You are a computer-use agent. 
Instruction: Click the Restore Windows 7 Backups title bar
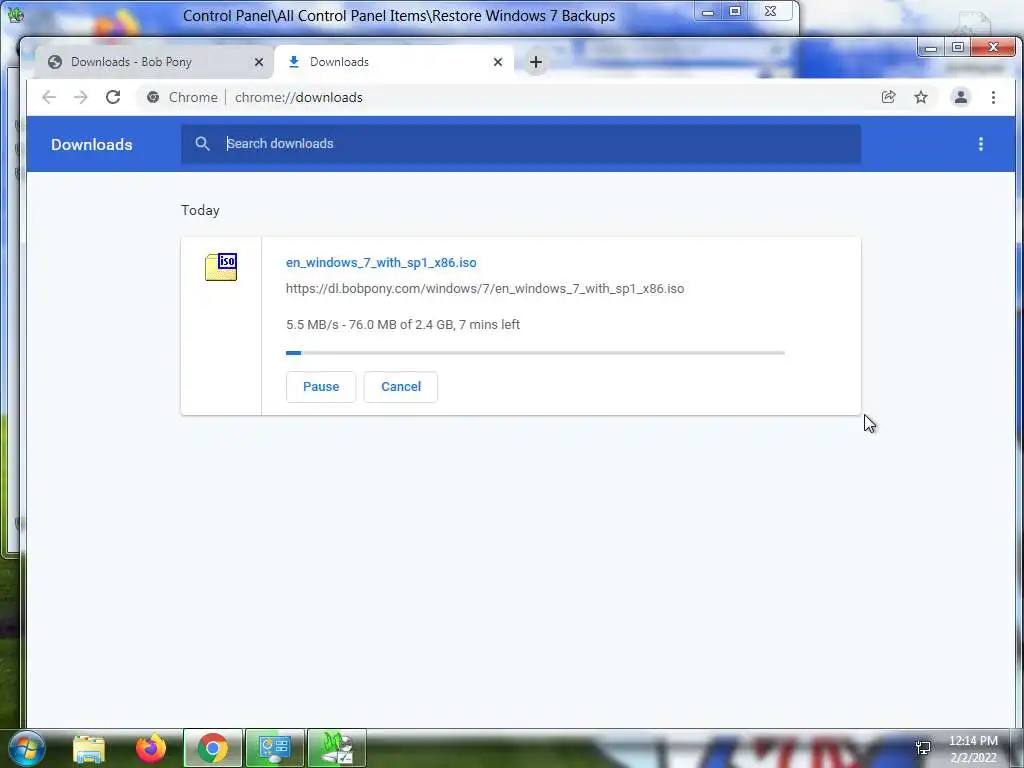pyautogui.click(x=398, y=16)
